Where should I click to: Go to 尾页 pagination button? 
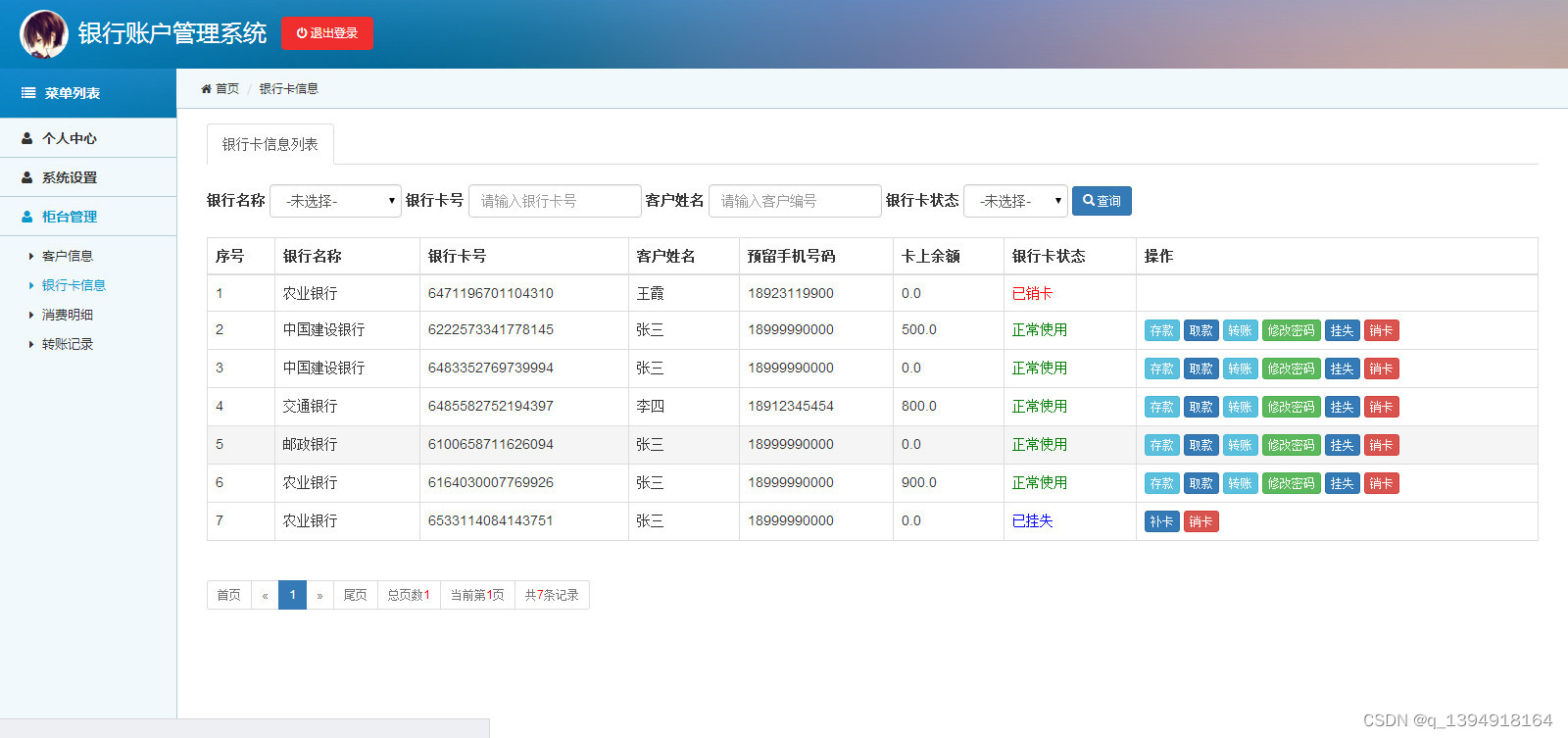[355, 595]
